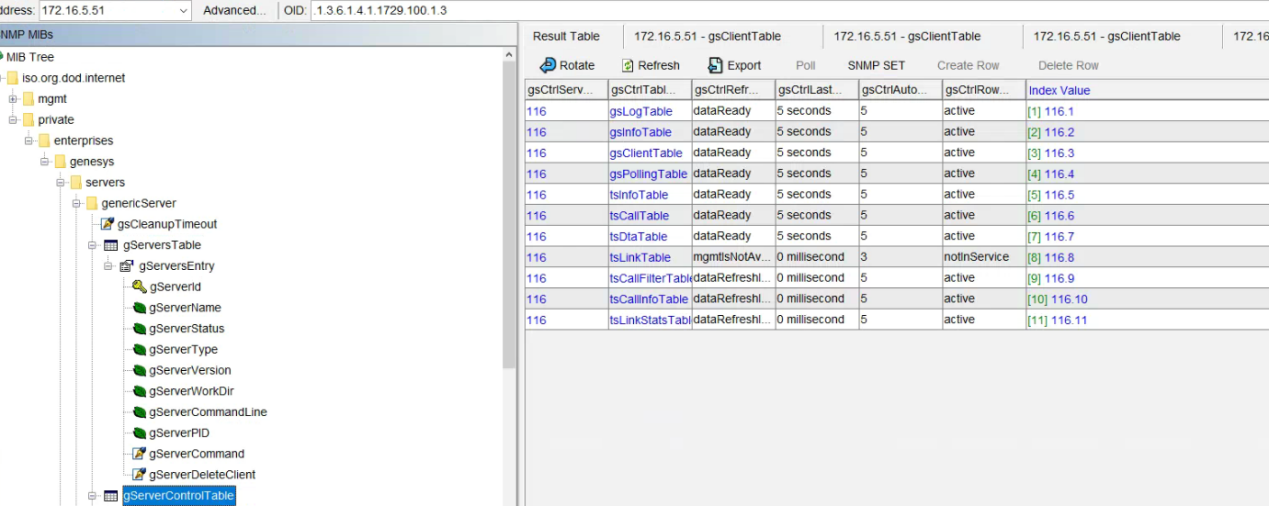Expand the mgmt folder node
This screenshot has height=506, width=1269.
click(x=13, y=99)
